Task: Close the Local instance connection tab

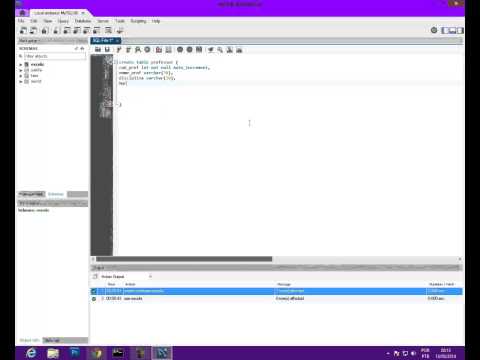Action: click(x=83, y=13)
